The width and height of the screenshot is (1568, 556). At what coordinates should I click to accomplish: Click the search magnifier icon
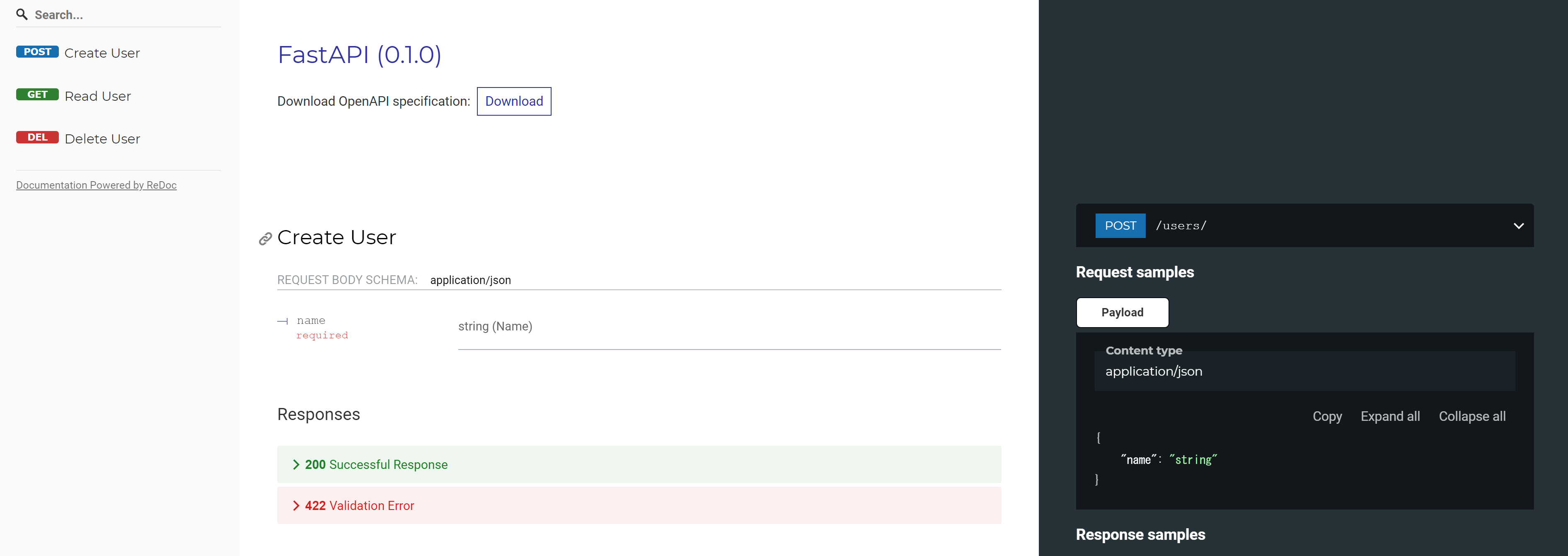tap(22, 14)
